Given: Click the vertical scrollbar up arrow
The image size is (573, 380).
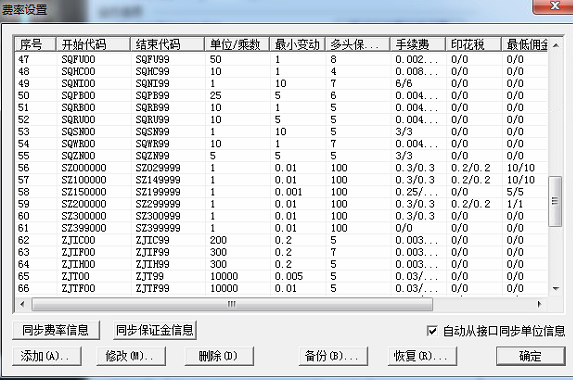Looking at the screenshot, I should click(555, 45).
